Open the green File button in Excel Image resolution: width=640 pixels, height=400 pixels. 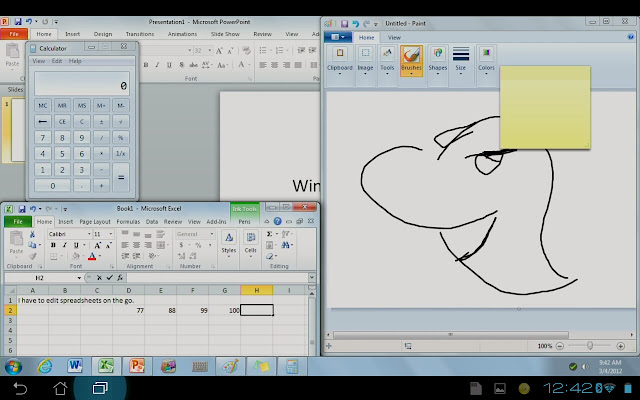click(18, 222)
